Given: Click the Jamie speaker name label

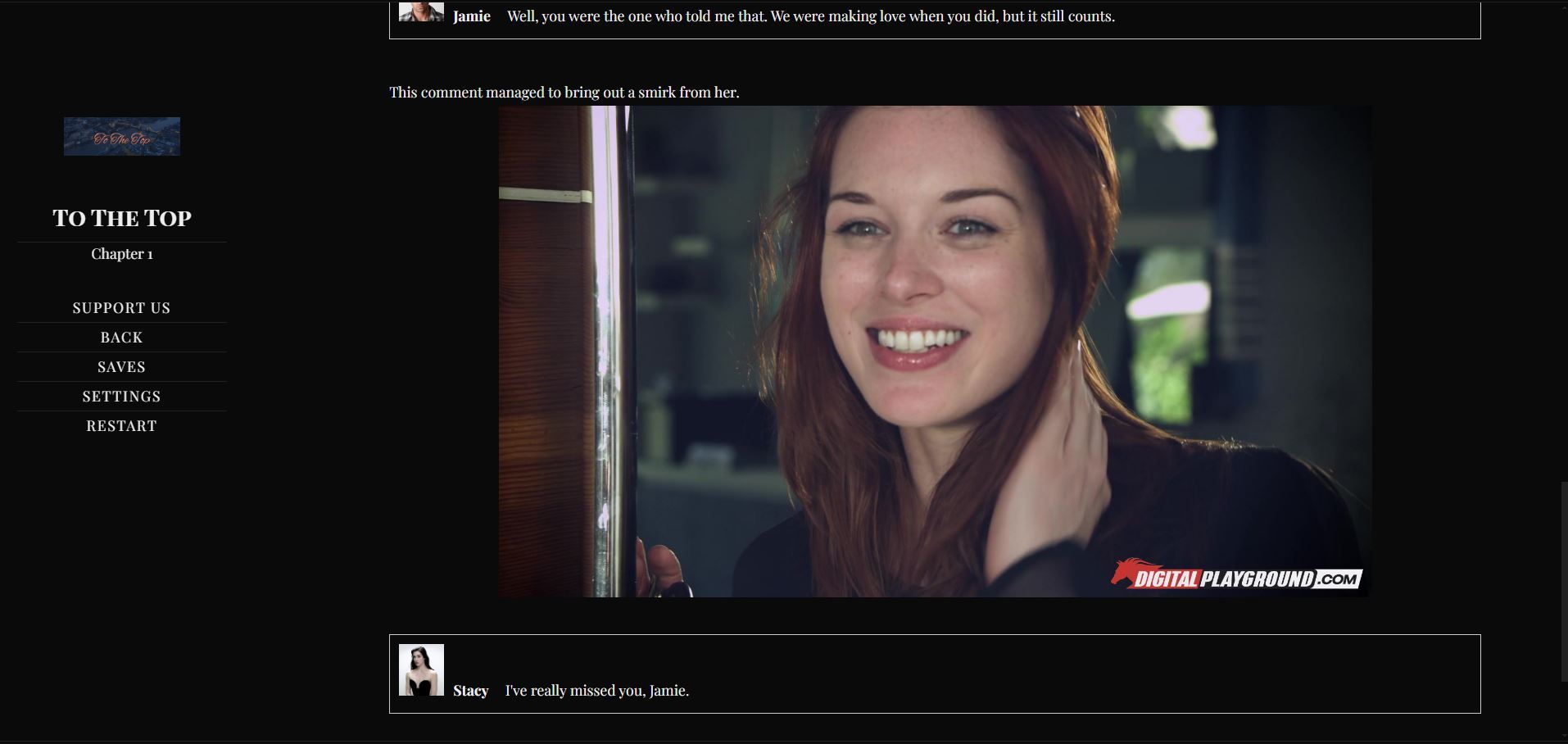Looking at the screenshot, I should click(471, 16).
